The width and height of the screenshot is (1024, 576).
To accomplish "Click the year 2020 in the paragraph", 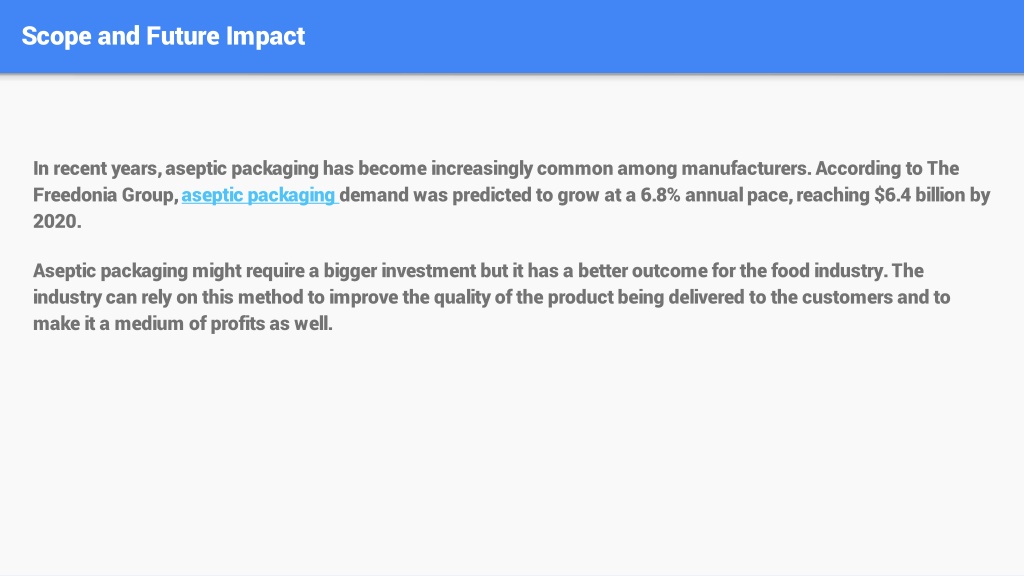I will [55, 221].
